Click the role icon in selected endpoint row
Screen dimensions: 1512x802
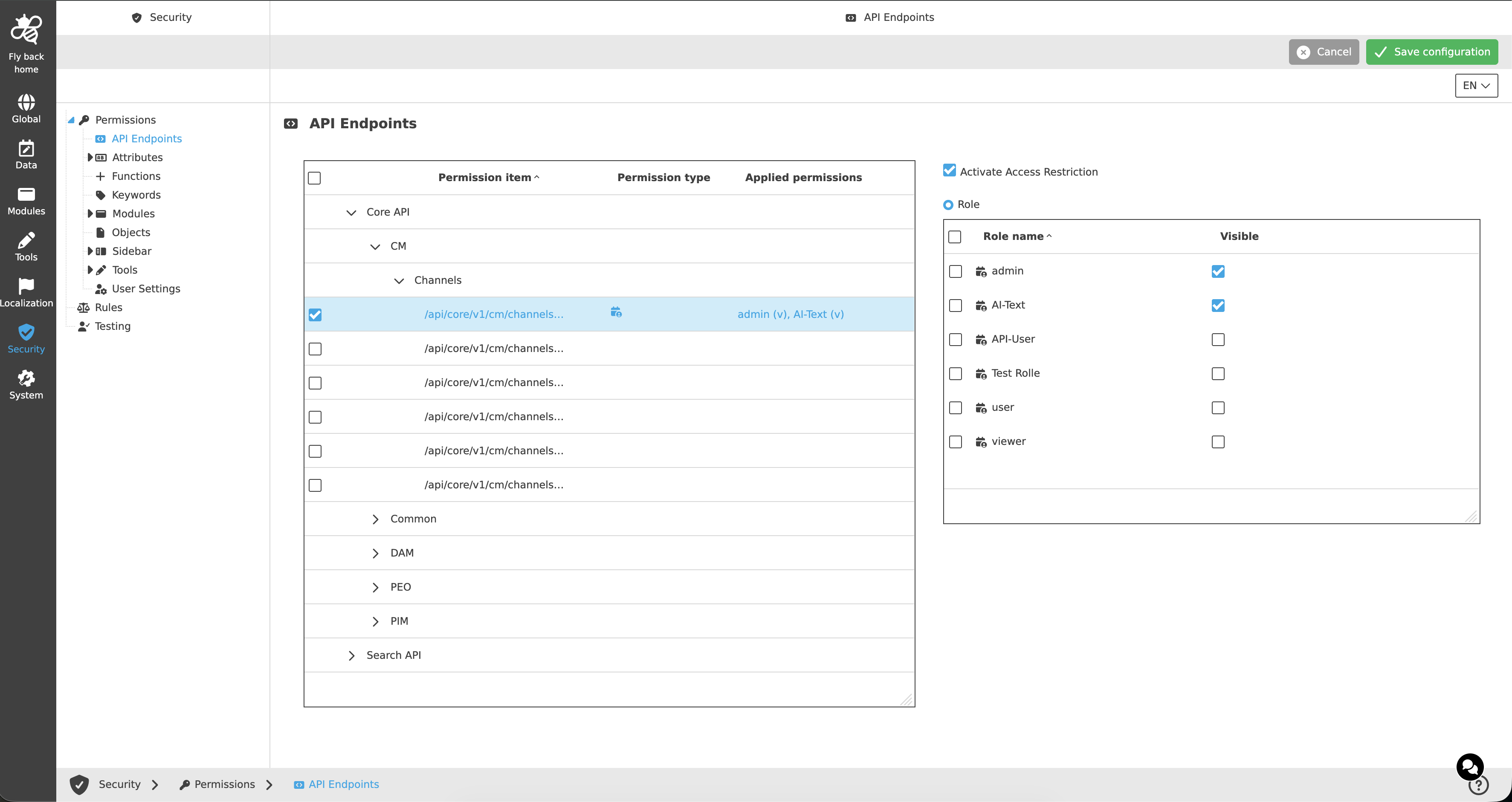616,312
